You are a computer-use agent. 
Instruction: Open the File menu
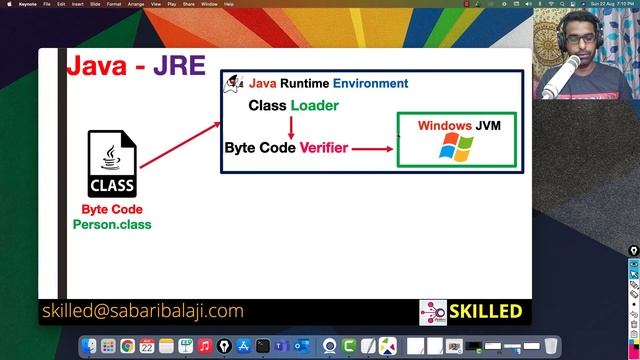[x=47, y=4]
